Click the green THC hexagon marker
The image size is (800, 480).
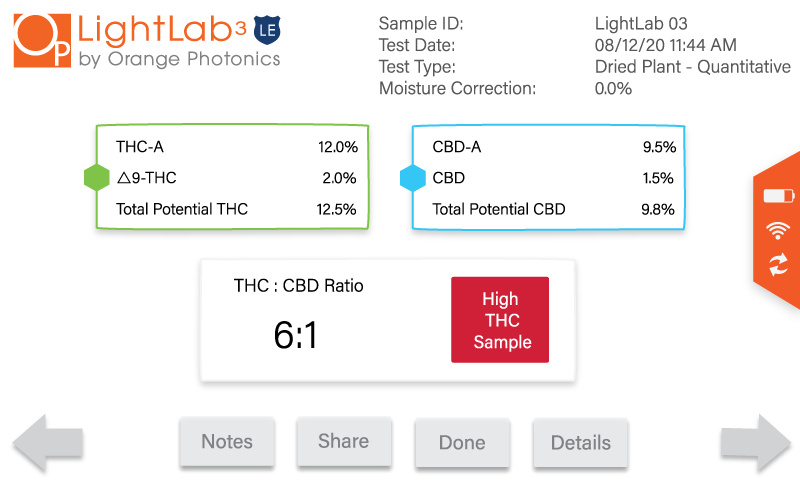(96, 178)
